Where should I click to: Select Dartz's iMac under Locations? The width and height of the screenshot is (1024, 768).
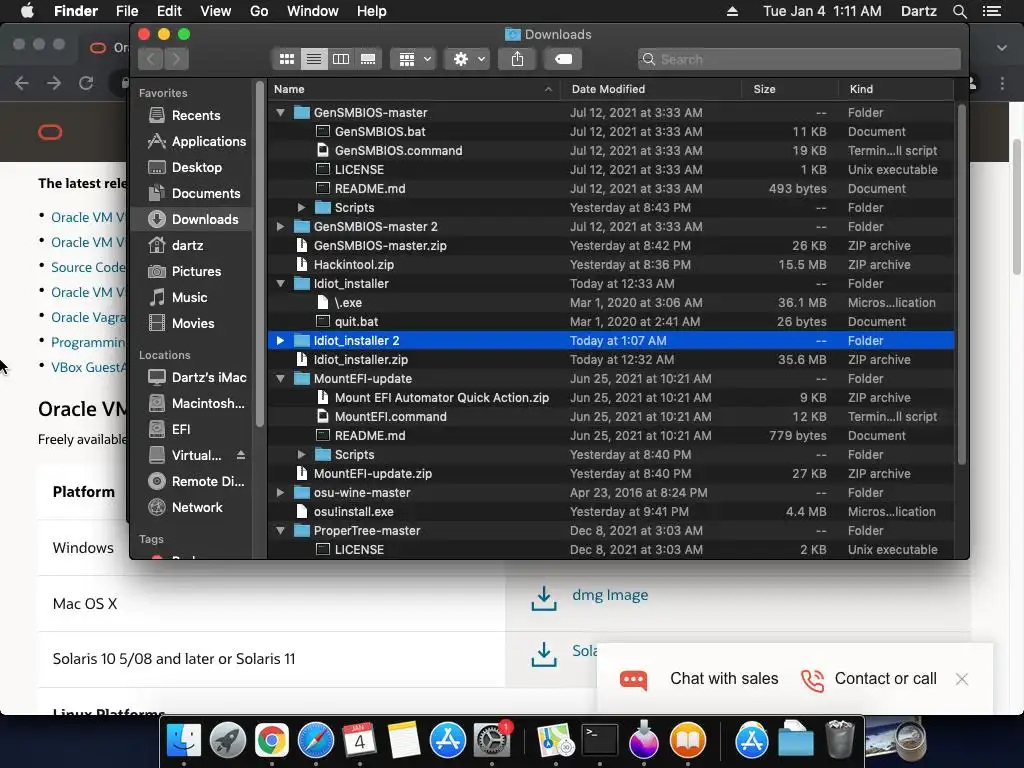(190, 377)
